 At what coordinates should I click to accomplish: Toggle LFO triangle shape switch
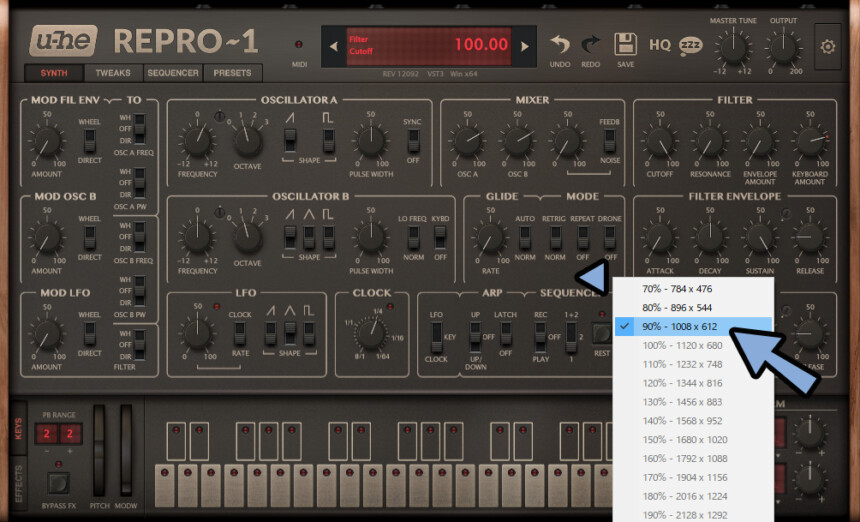pyautogui.click(x=290, y=334)
